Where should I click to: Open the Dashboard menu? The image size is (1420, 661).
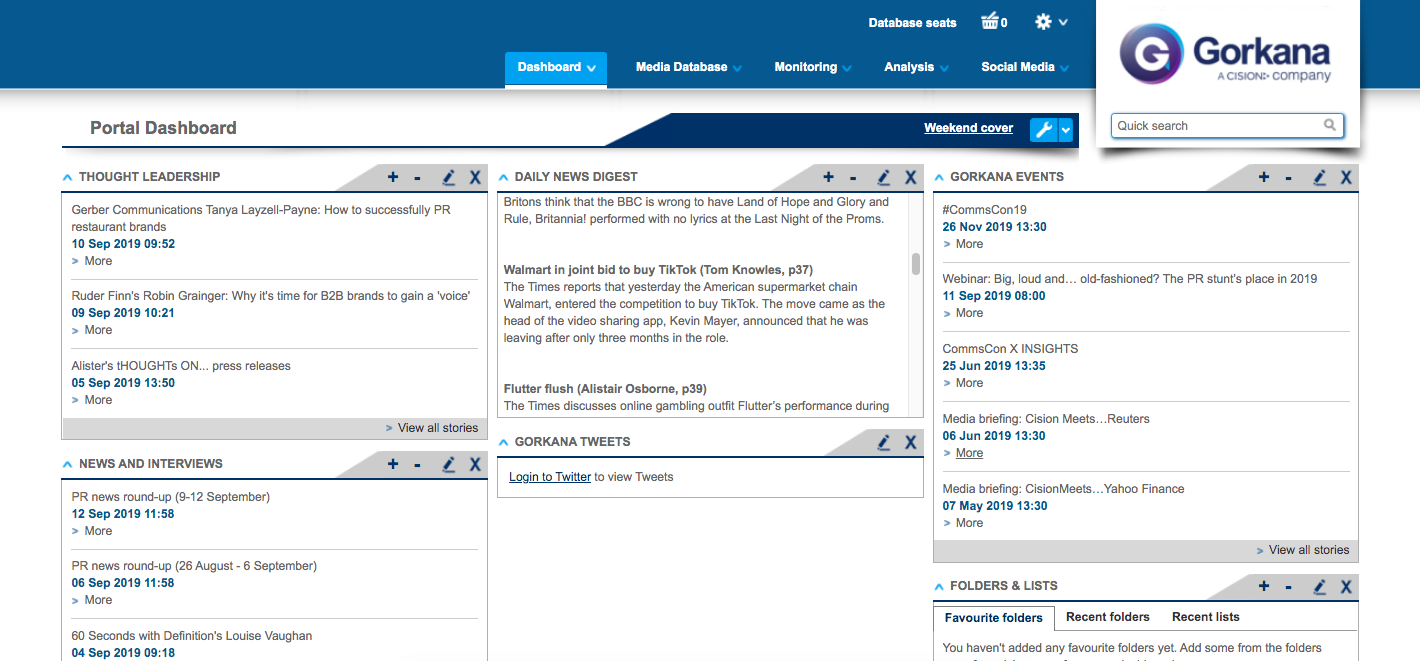[556, 68]
